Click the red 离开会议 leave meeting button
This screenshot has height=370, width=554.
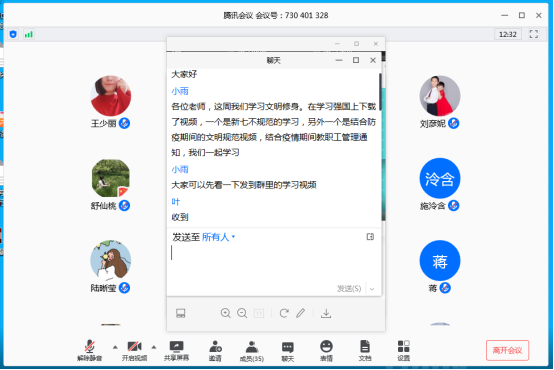[x=507, y=350]
